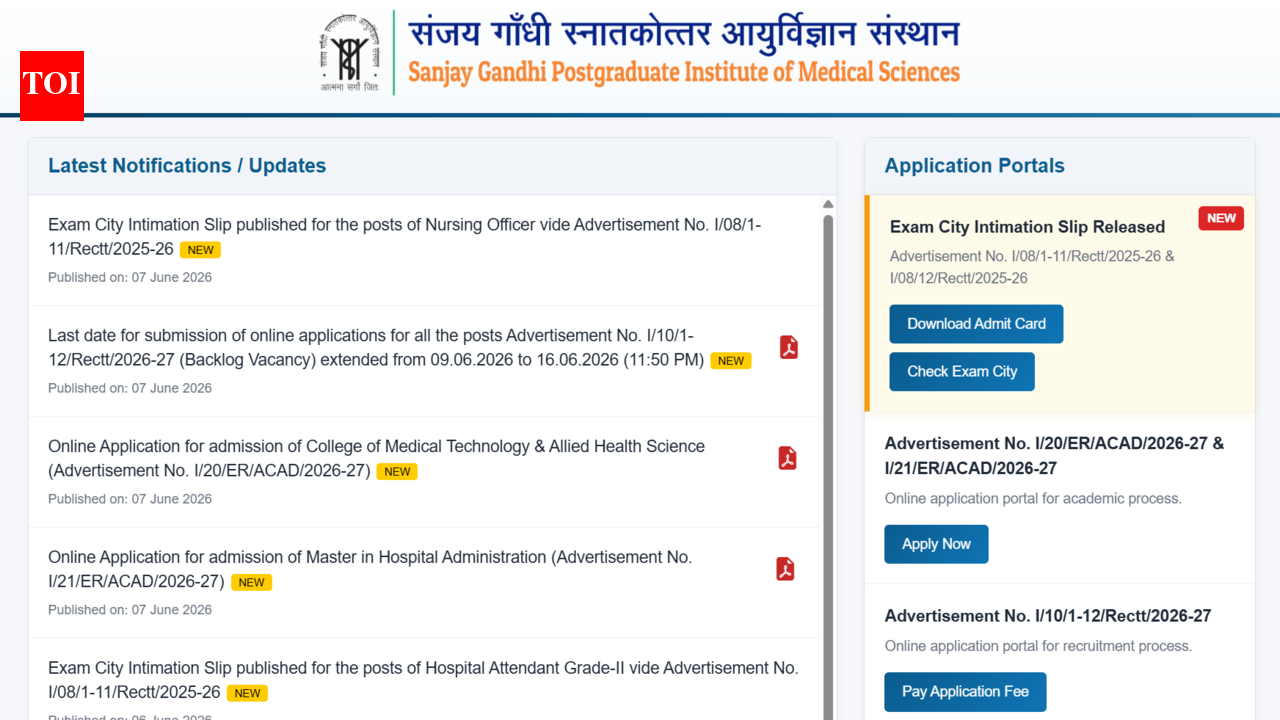Click the SGPGIMS institute logo emblem

point(349,54)
